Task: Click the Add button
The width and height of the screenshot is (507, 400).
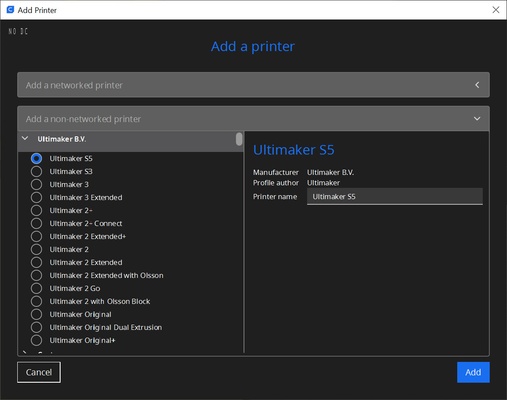Action: tap(473, 372)
